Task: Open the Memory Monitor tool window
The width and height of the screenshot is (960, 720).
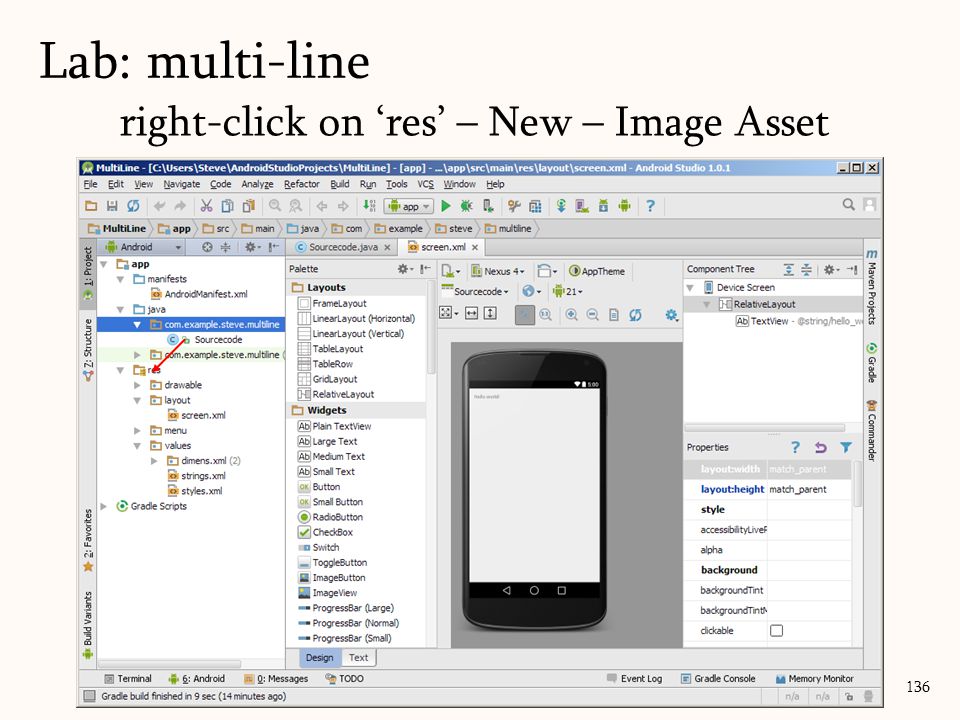Action: (814, 679)
